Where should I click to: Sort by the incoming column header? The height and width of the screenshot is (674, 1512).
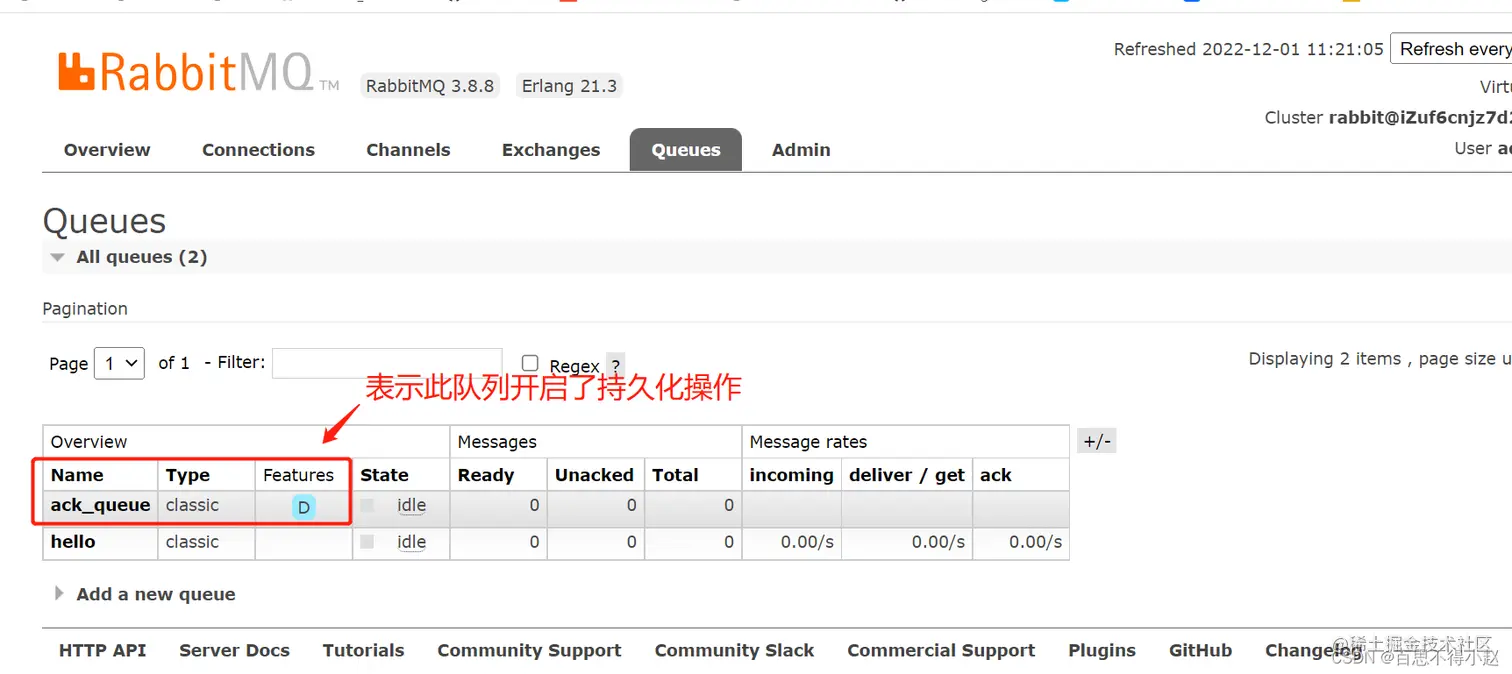coord(791,475)
